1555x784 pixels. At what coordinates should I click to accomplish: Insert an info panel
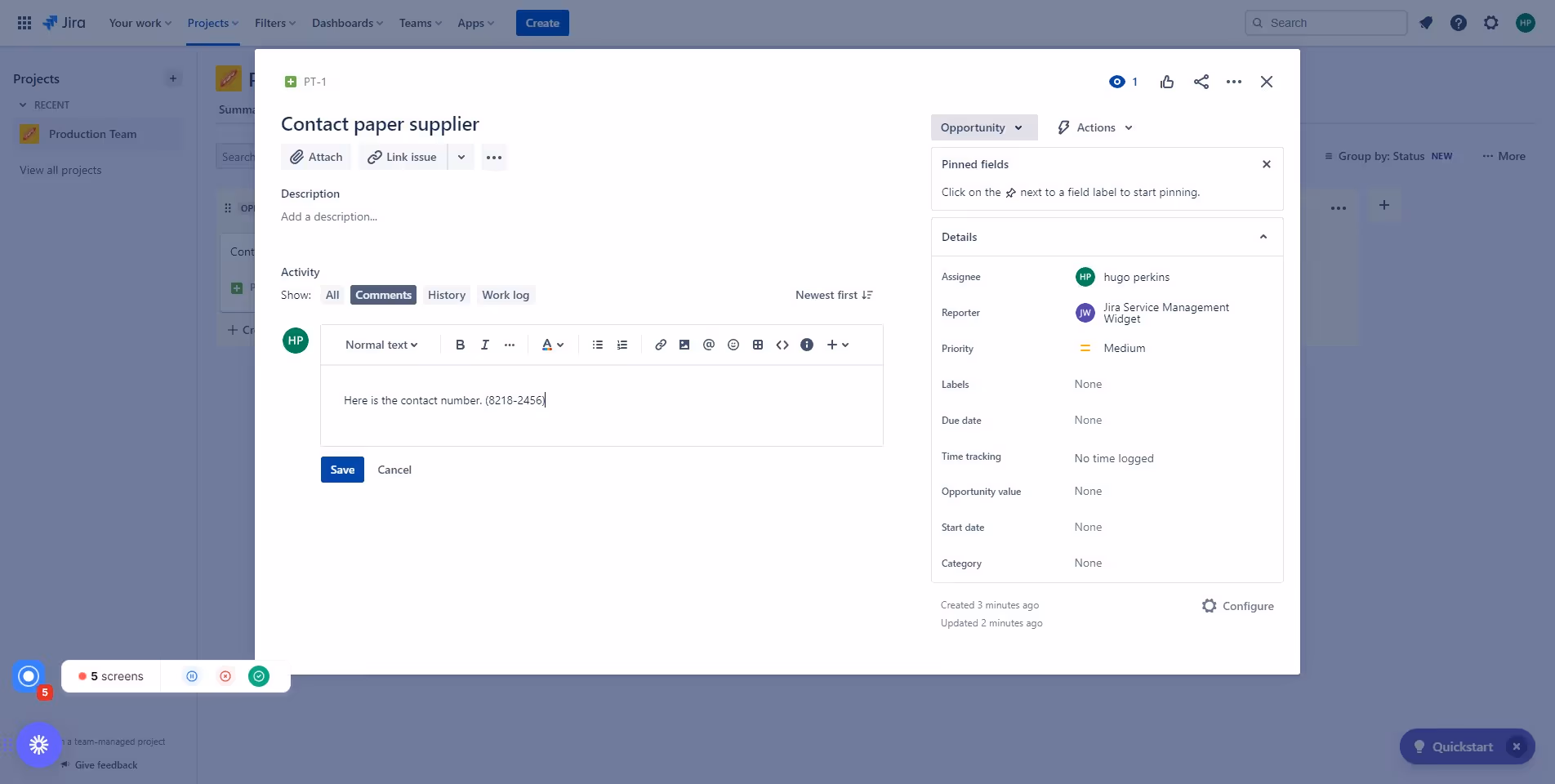pyautogui.click(x=807, y=345)
